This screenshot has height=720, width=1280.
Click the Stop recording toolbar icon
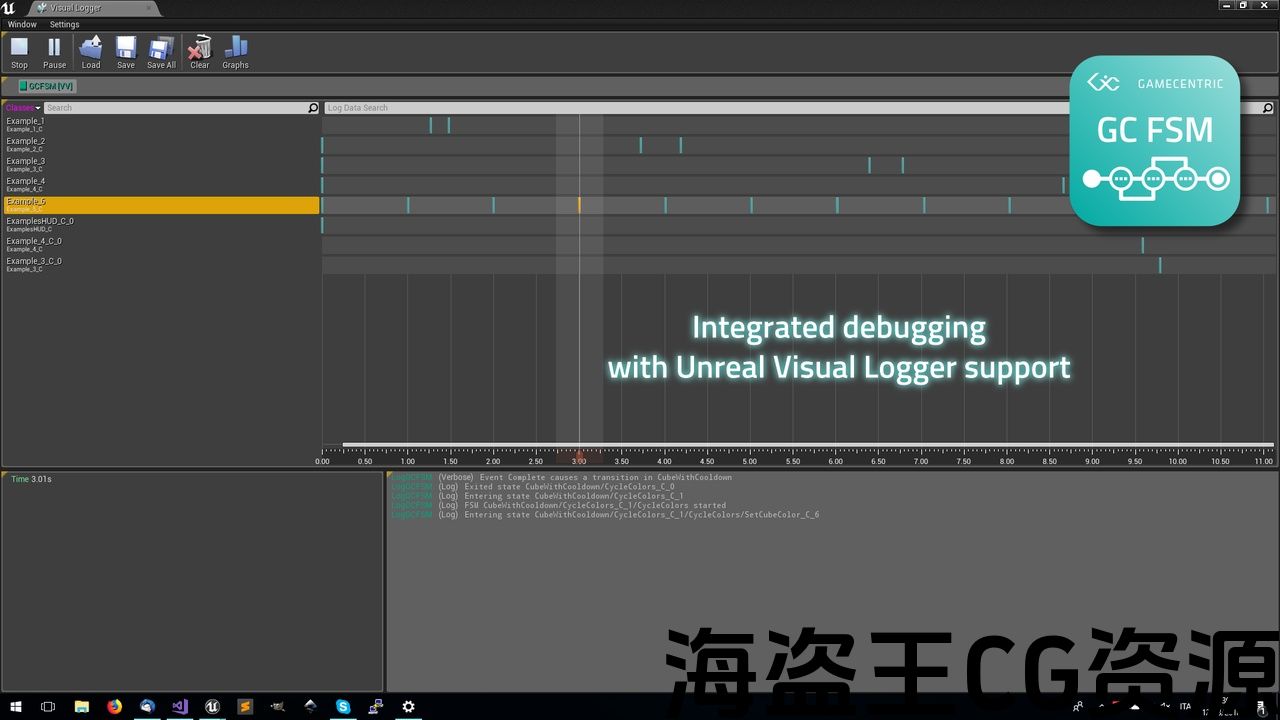[19, 52]
